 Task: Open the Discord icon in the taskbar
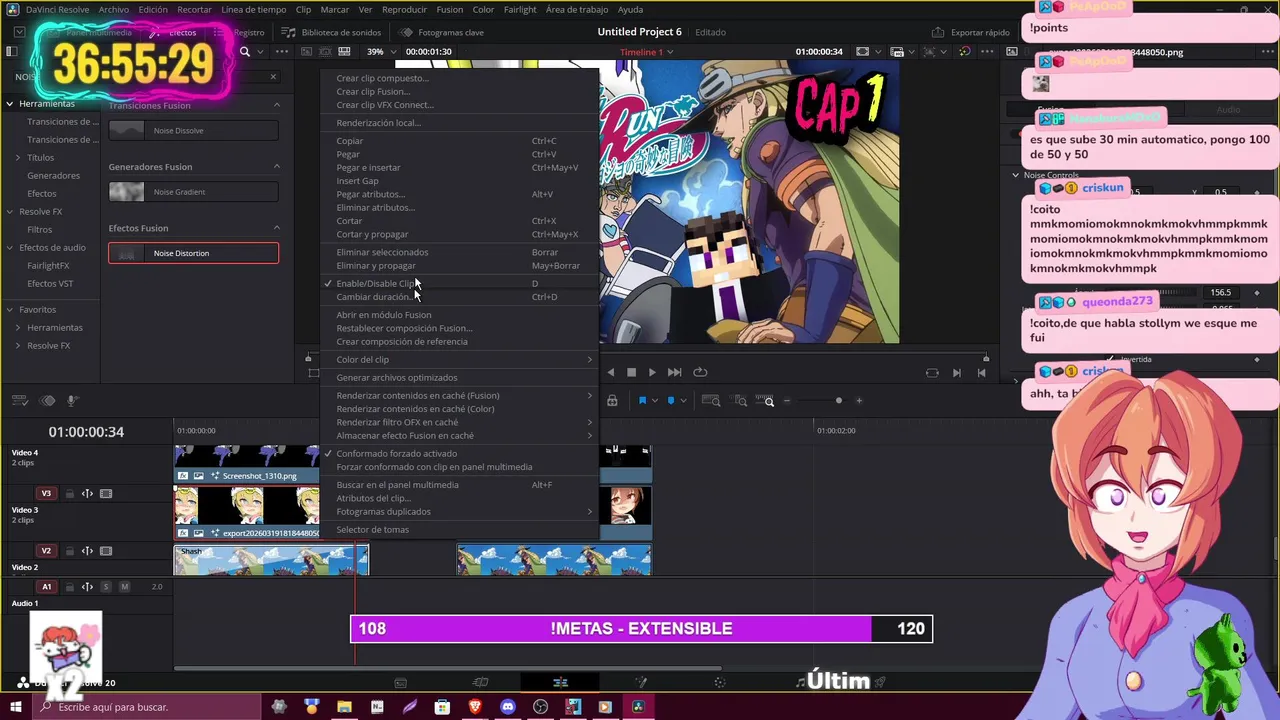[507, 707]
